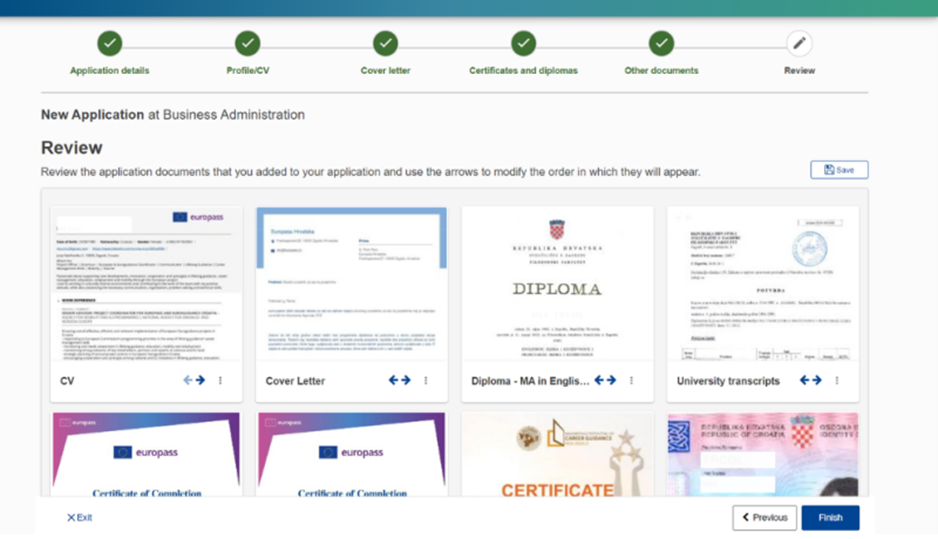
Task: Open the Croatian identity card thumbnail
Action: pyautogui.click(x=763, y=455)
